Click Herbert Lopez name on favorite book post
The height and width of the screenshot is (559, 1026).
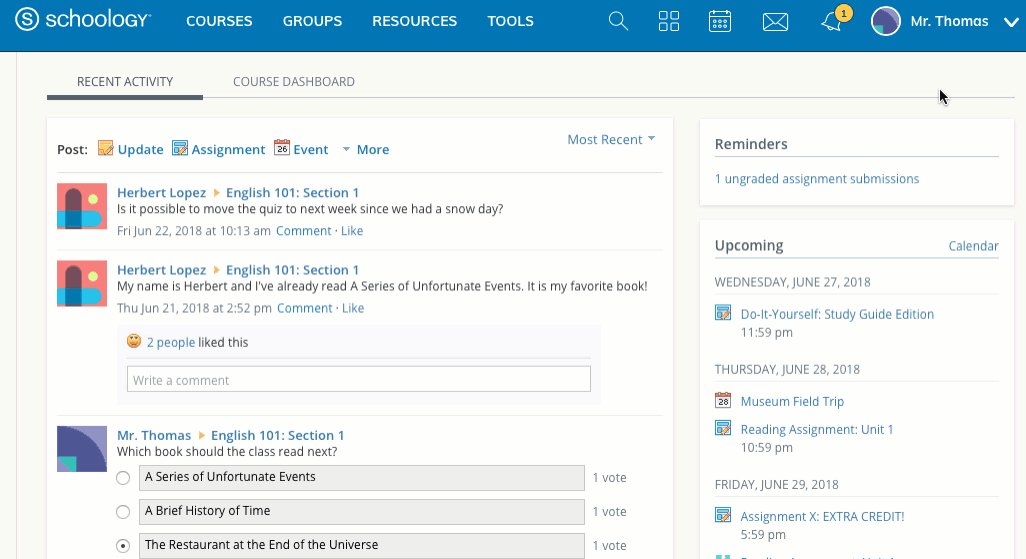[x=162, y=270]
